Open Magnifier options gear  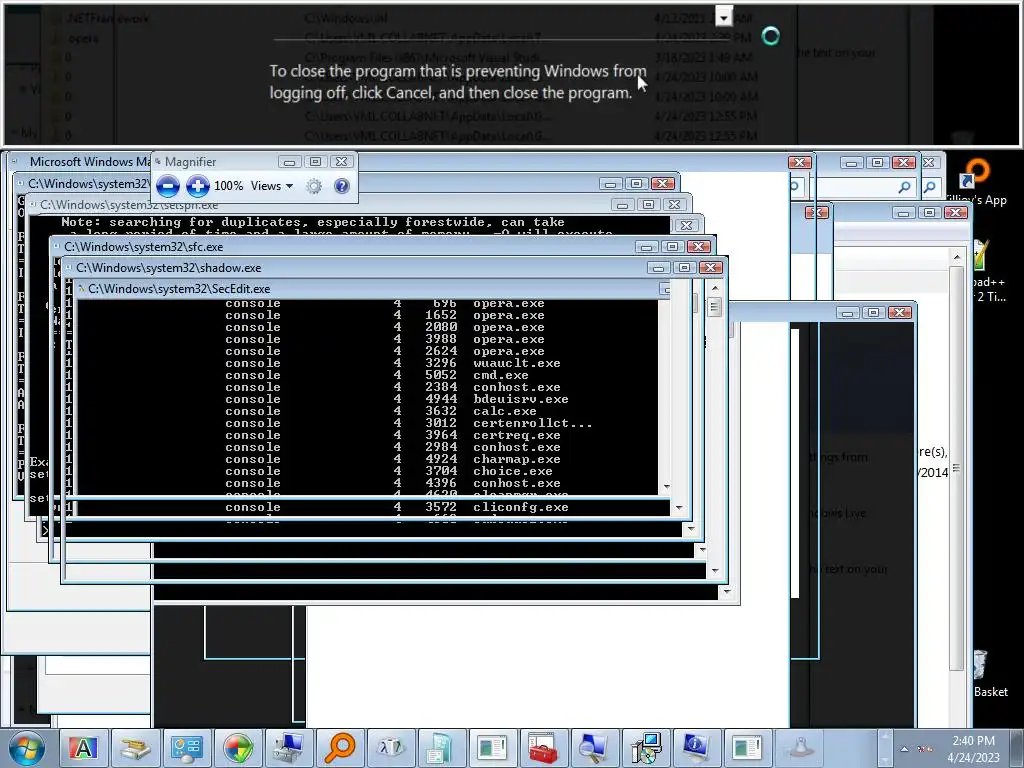click(313, 186)
